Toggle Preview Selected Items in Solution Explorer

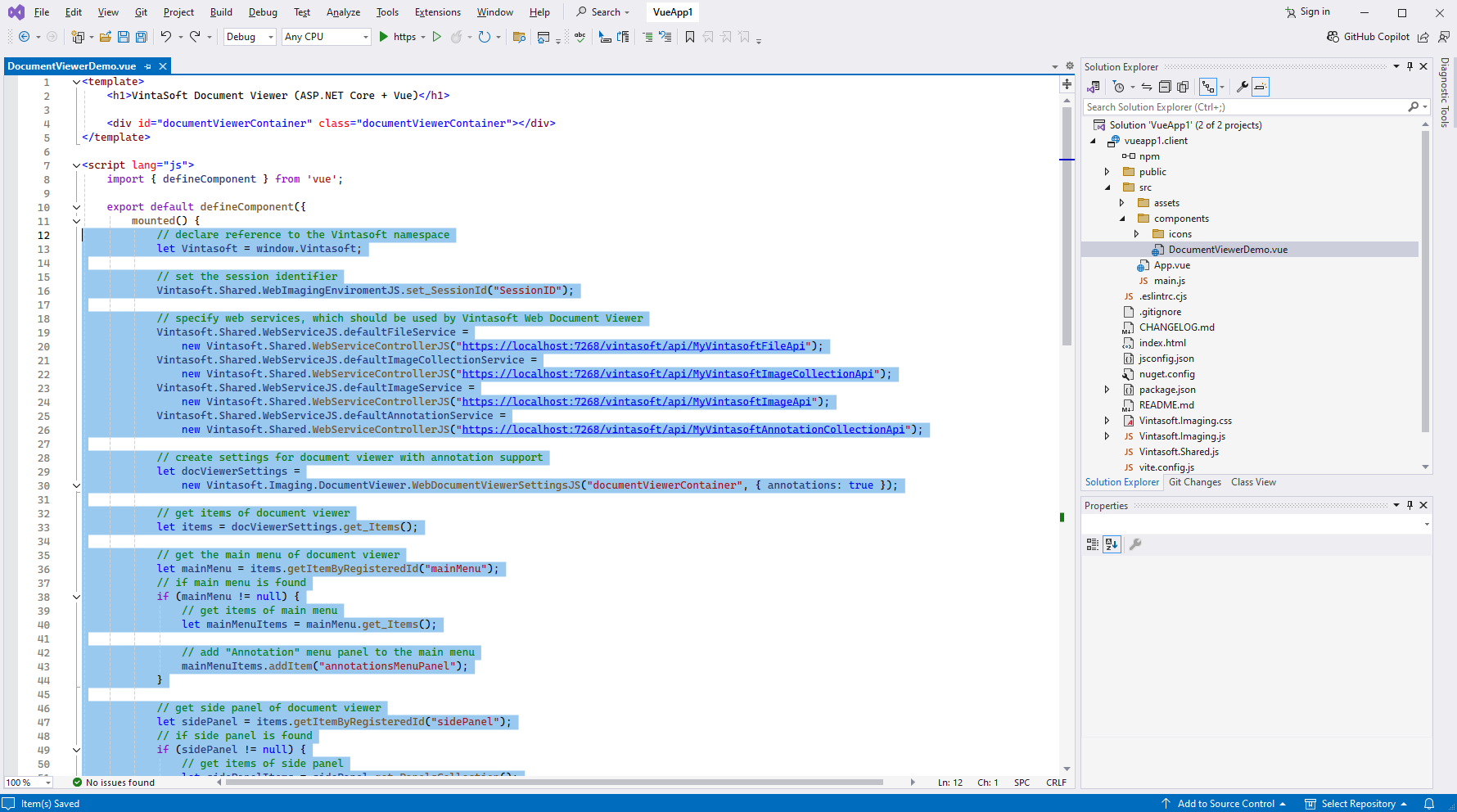pyautogui.click(x=1261, y=87)
